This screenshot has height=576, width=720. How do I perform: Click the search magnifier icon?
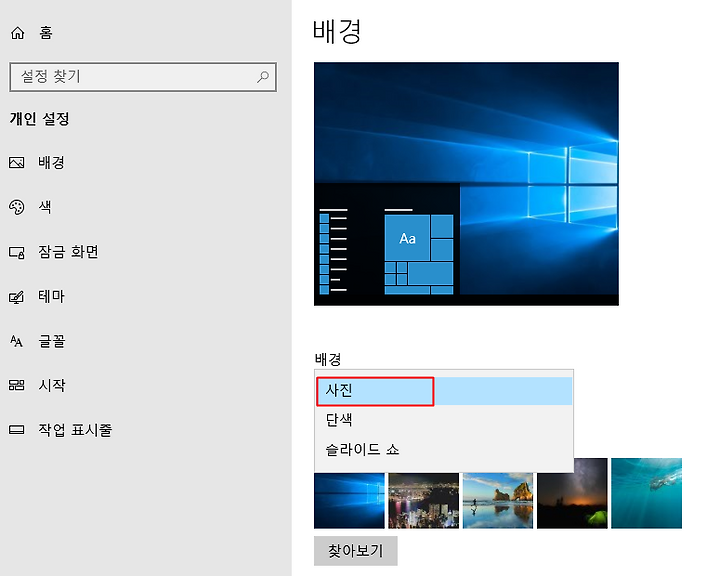point(263,77)
